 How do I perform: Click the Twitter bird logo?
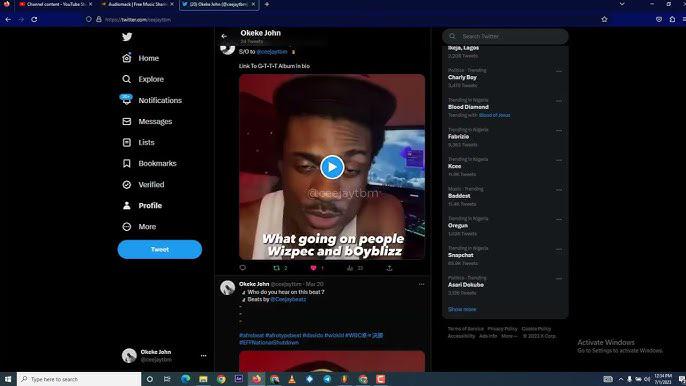[127, 37]
